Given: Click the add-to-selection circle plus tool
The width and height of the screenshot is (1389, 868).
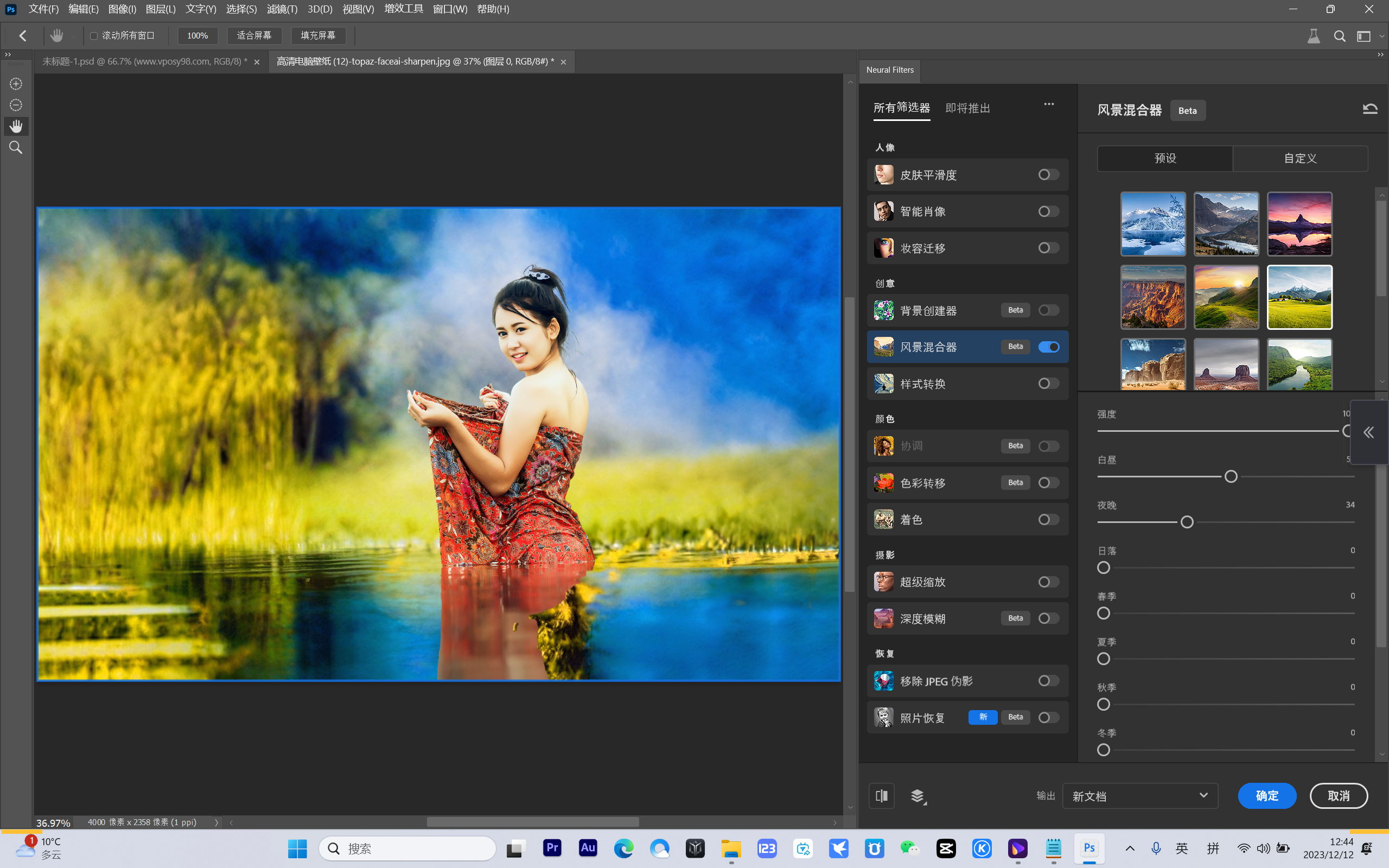Looking at the screenshot, I should coord(16,84).
